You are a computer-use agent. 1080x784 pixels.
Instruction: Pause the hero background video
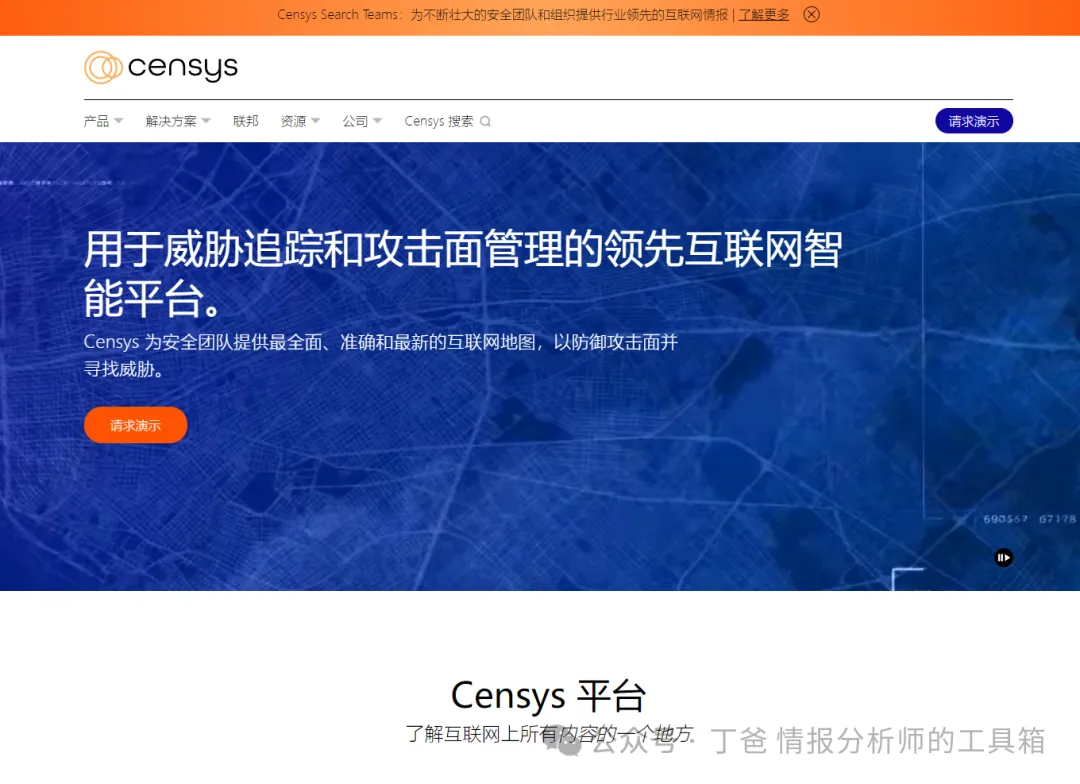pyautogui.click(x=1004, y=557)
